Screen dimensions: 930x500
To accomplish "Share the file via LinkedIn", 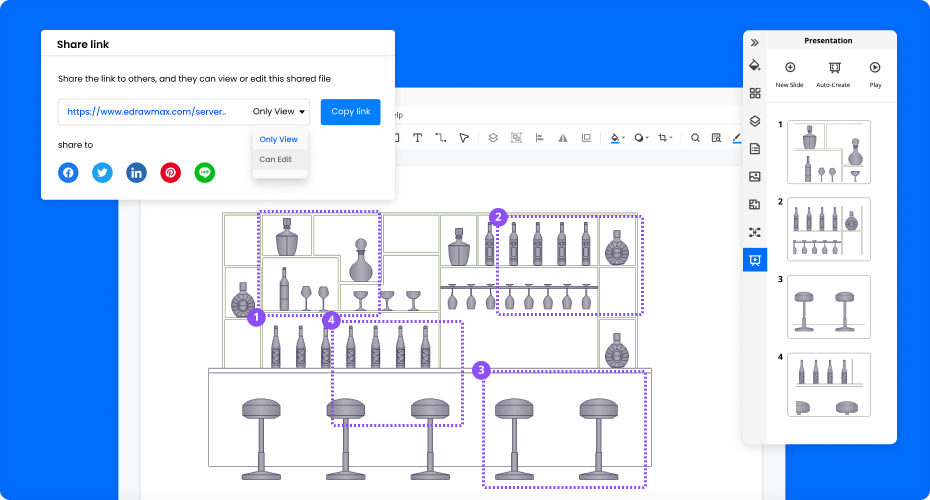I will 136,172.
